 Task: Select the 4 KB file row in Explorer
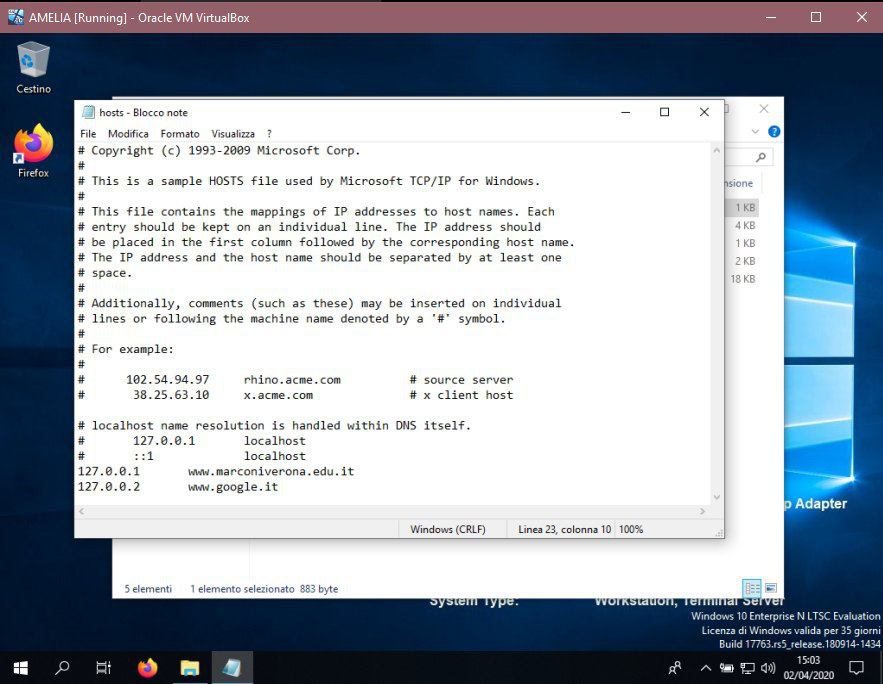click(744, 225)
